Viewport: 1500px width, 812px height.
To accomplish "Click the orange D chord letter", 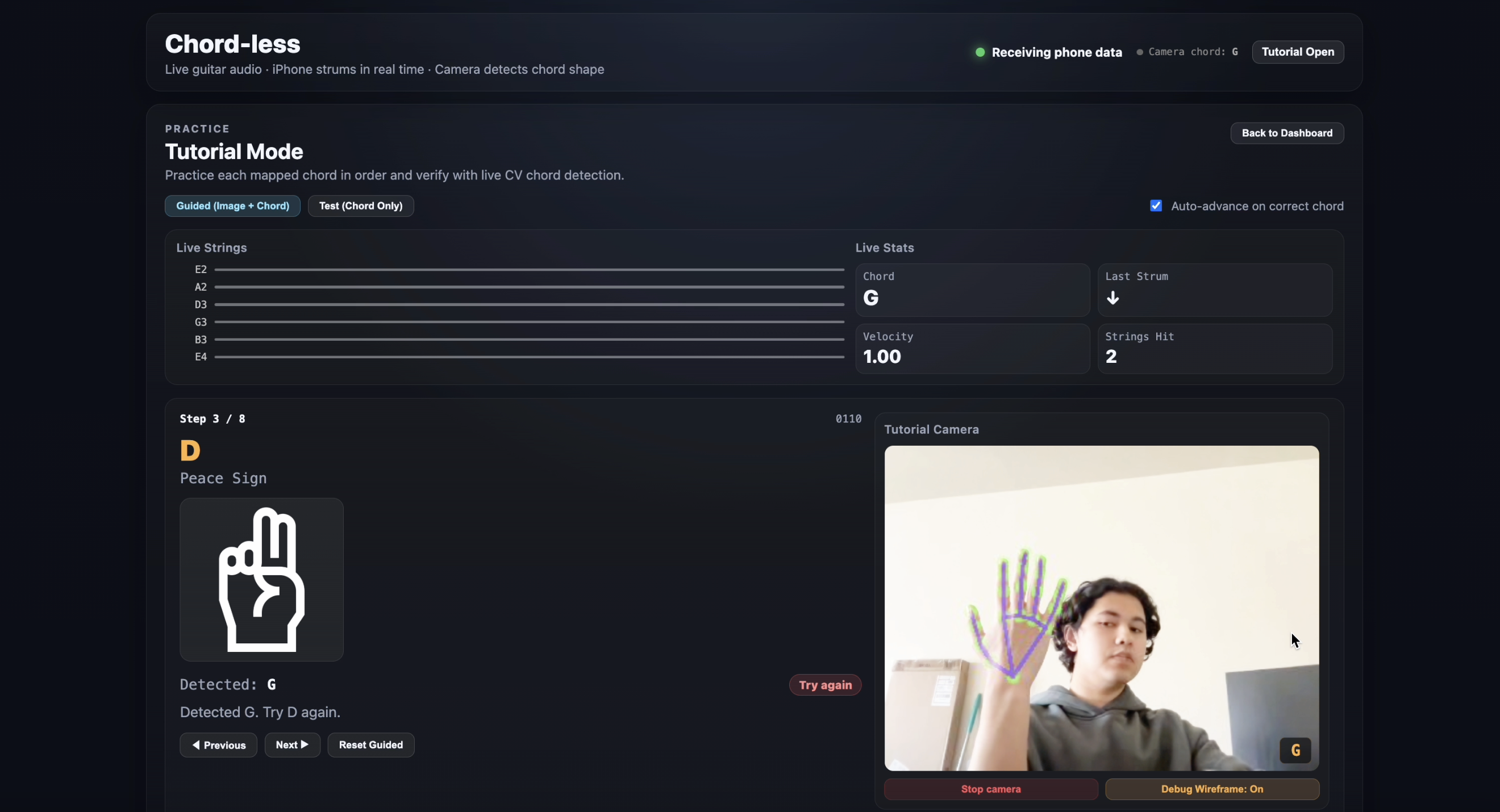I will pyautogui.click(x=190, y=450).
